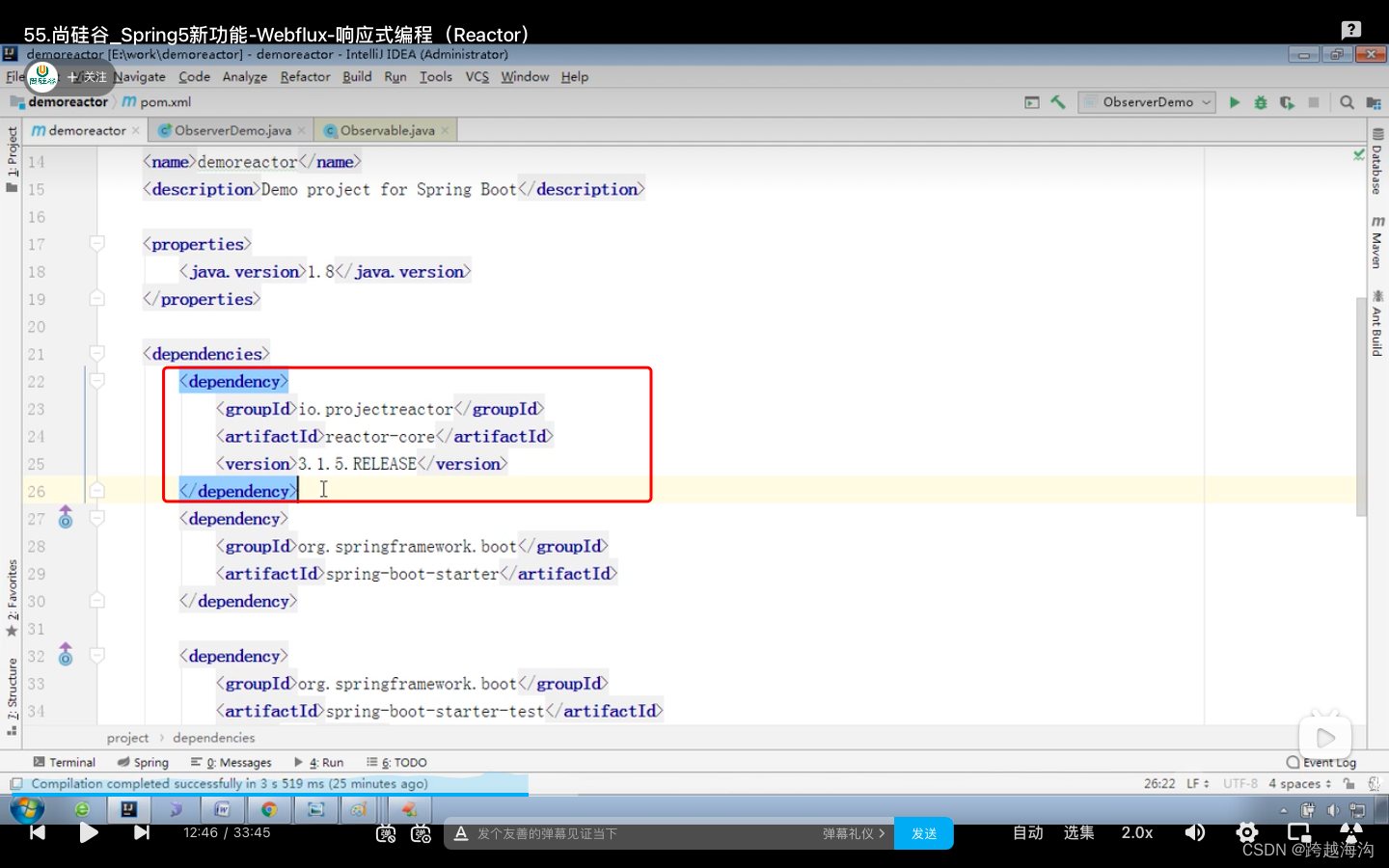Run with Coverage icon in toolbar
The image size is (1389, 868).
[x=1287, y=102]
